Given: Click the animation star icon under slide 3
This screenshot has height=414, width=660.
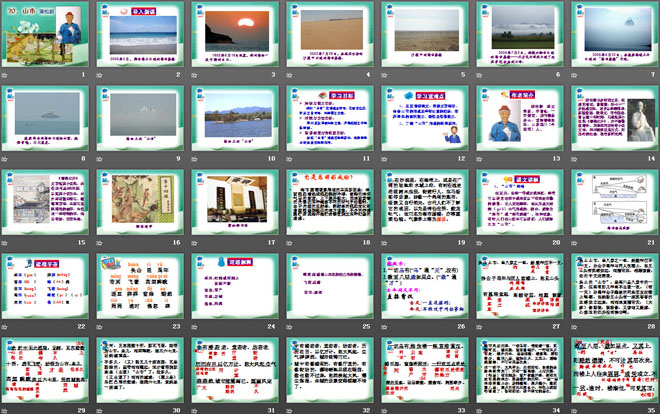Looking at the screenshot, I should [x=194, y=75].
